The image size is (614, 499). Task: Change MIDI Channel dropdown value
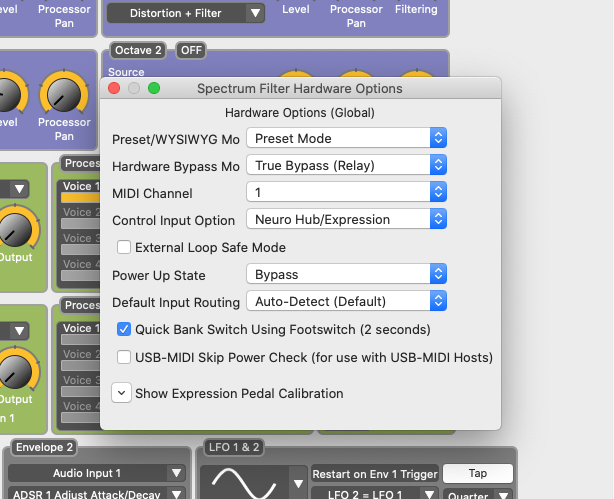(347, 192)
